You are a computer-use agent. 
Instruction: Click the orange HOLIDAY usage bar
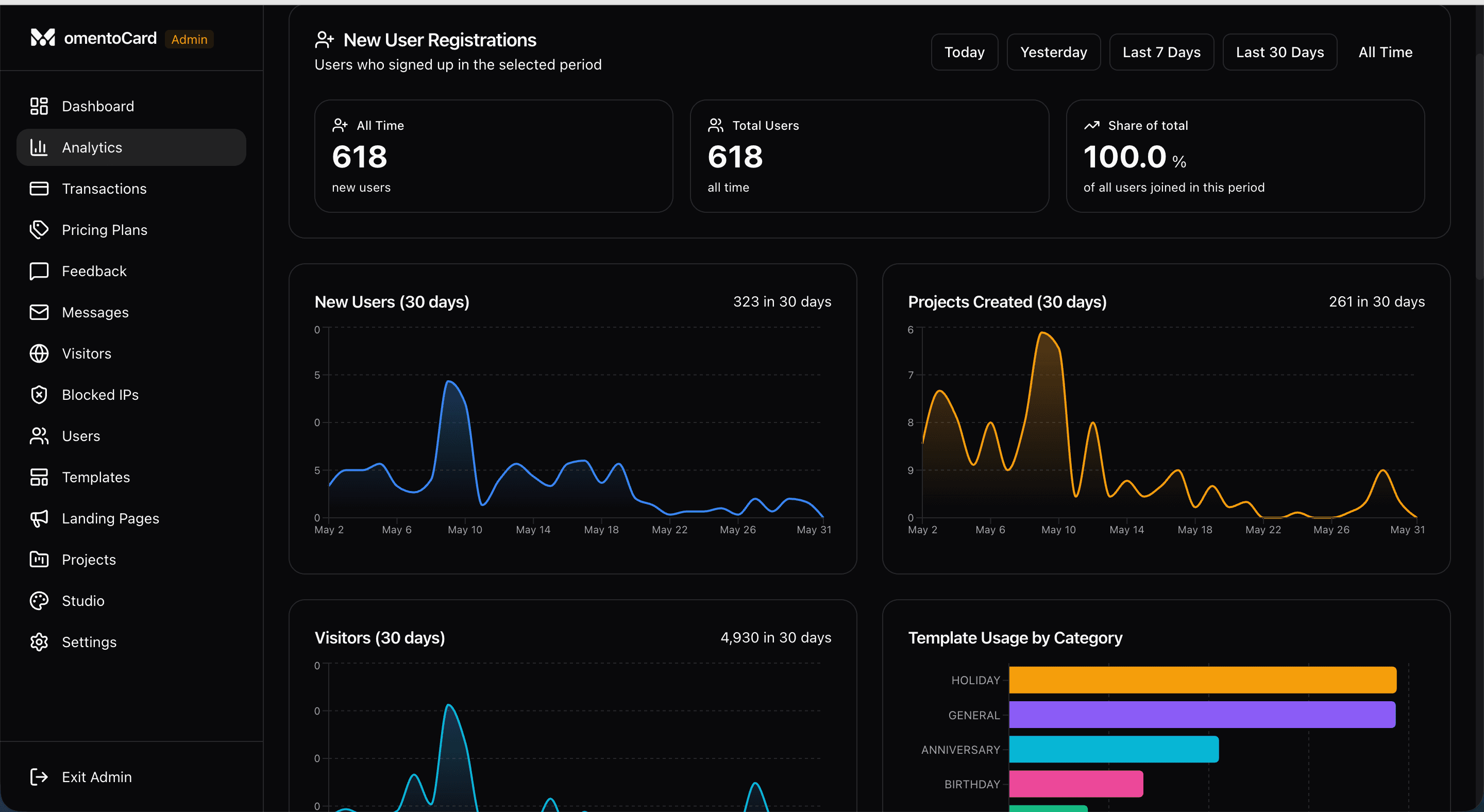click(1202, 680)
